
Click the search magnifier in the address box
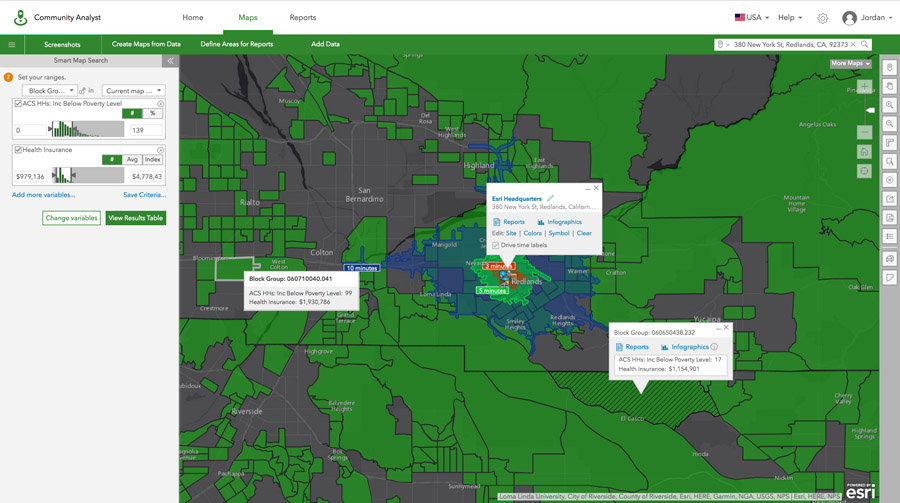[x=864, y=44]
